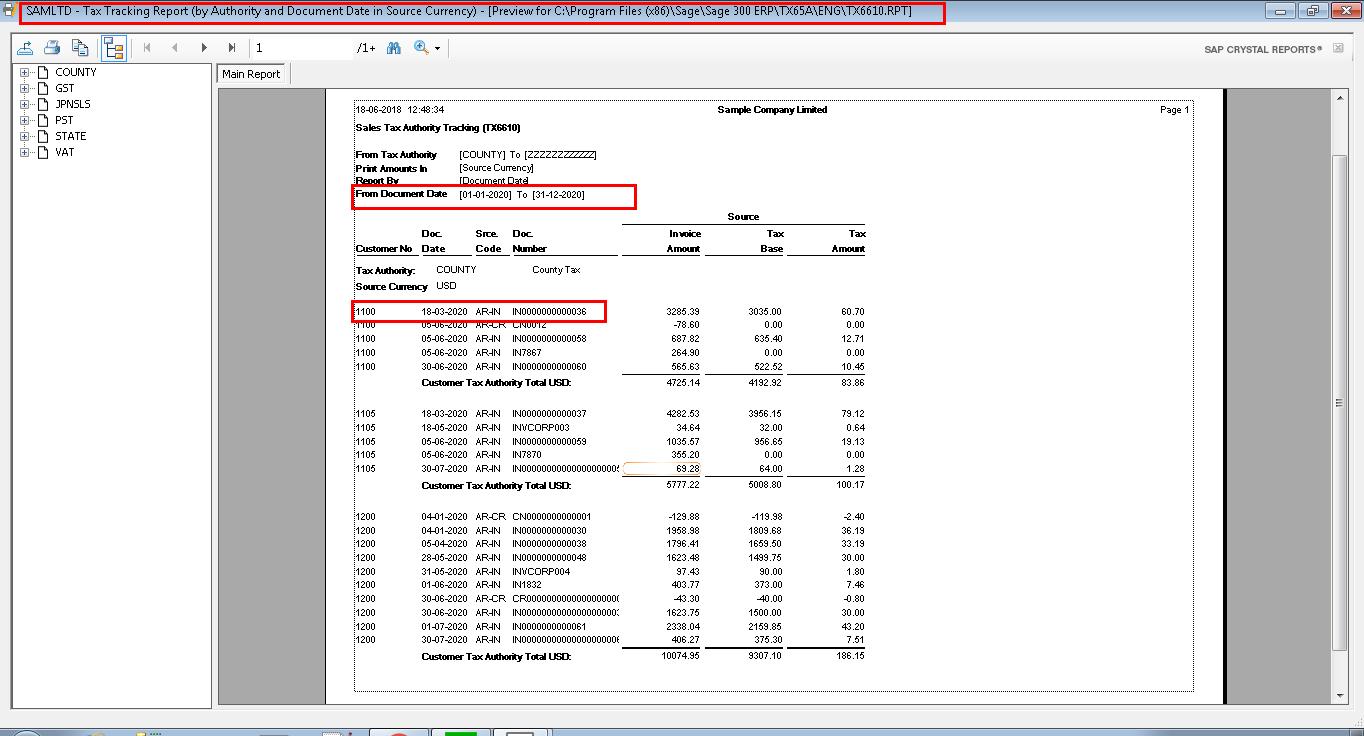The width and height of the screenshot is (1364, 736).
Task: Toggle the group tree panel icon
Action: point(113,48)
